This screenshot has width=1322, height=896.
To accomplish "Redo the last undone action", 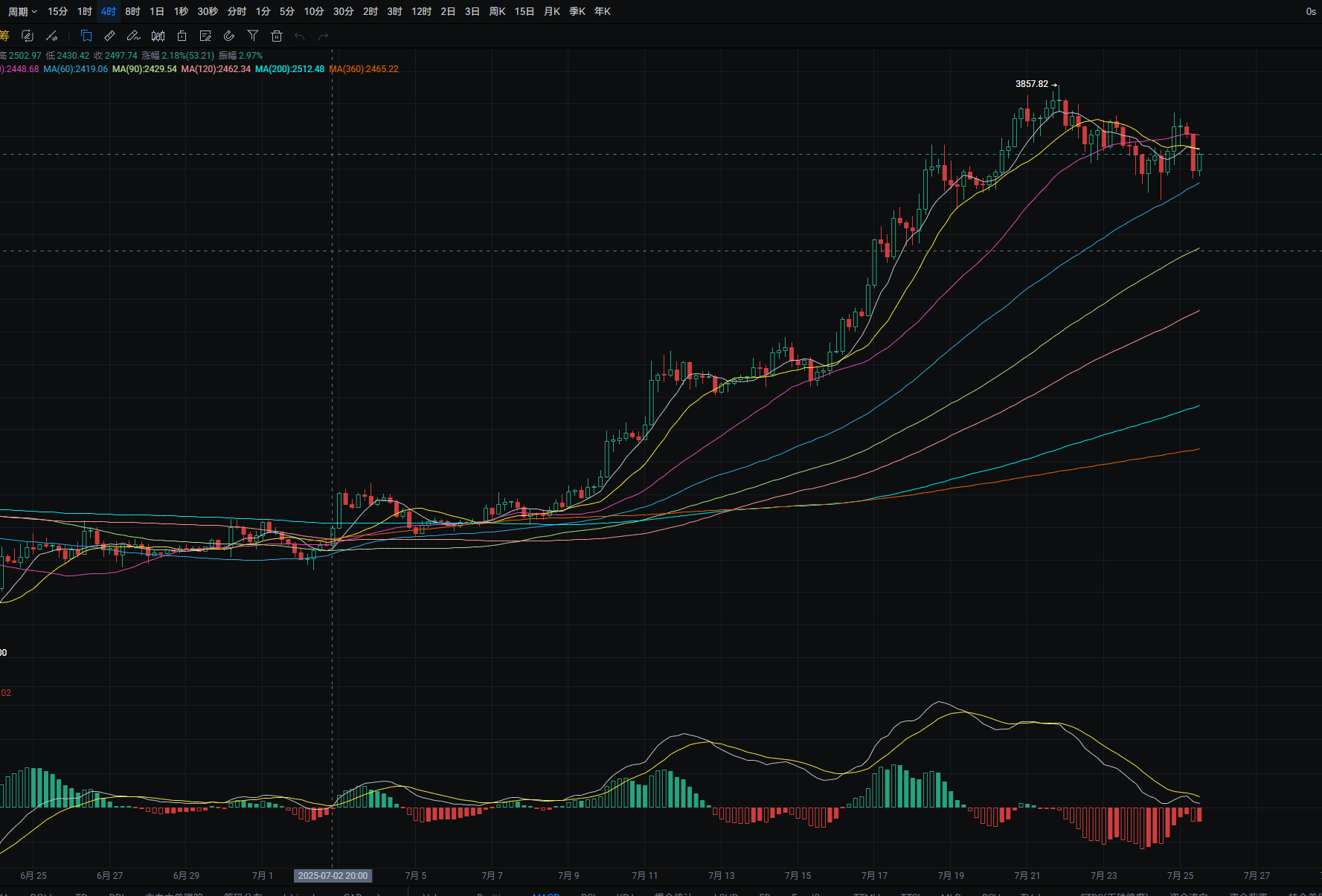I will pyautogui.click(x=323, y=36).
